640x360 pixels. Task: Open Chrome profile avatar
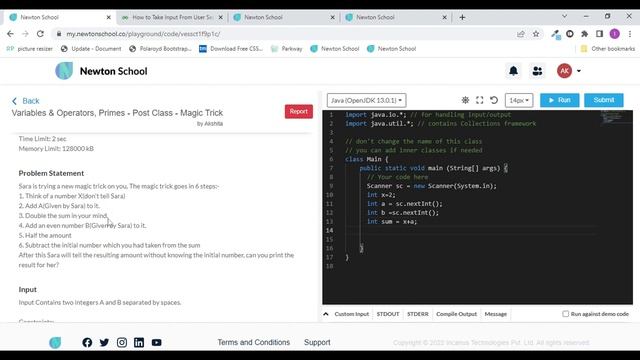click(x=615, y=34)
